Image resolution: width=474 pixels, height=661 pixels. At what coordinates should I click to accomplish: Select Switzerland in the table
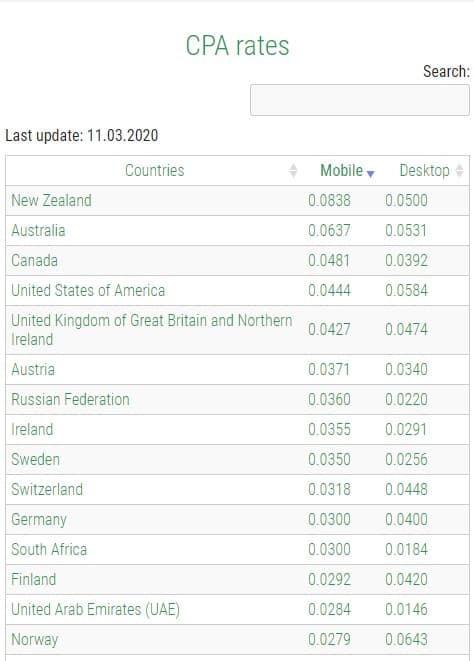click(x=237, y=489)
